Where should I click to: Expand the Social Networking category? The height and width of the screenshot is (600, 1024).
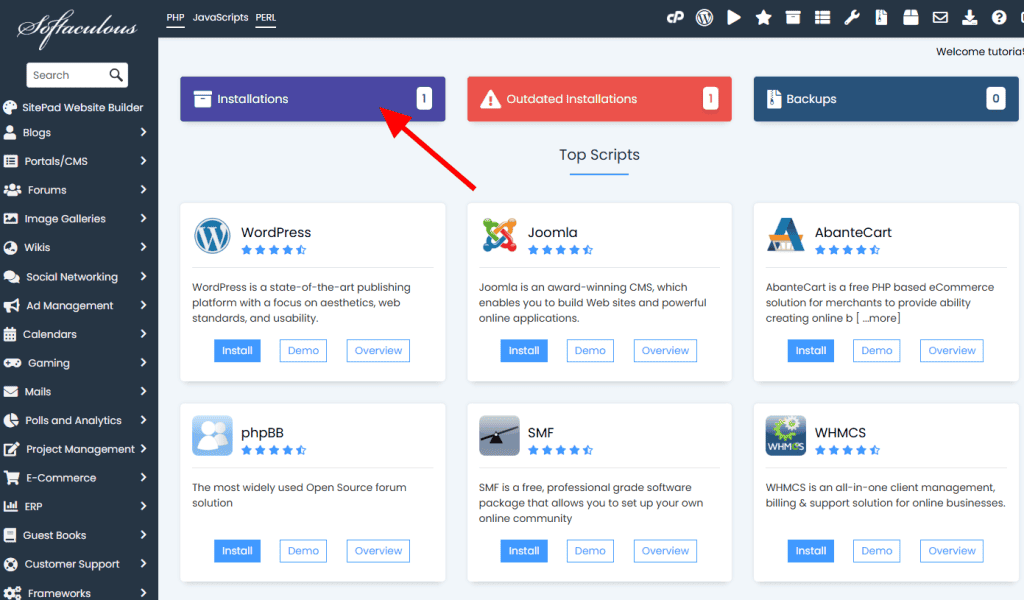pyautogui.click(x=74, y=277)
